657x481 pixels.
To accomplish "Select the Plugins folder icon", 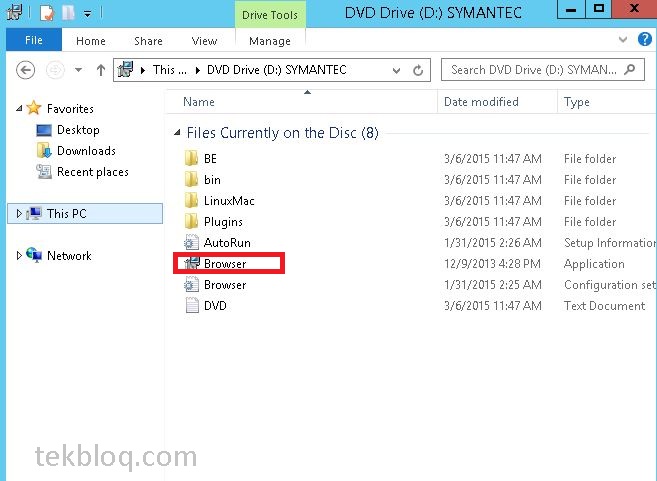I will click(191, 221).
